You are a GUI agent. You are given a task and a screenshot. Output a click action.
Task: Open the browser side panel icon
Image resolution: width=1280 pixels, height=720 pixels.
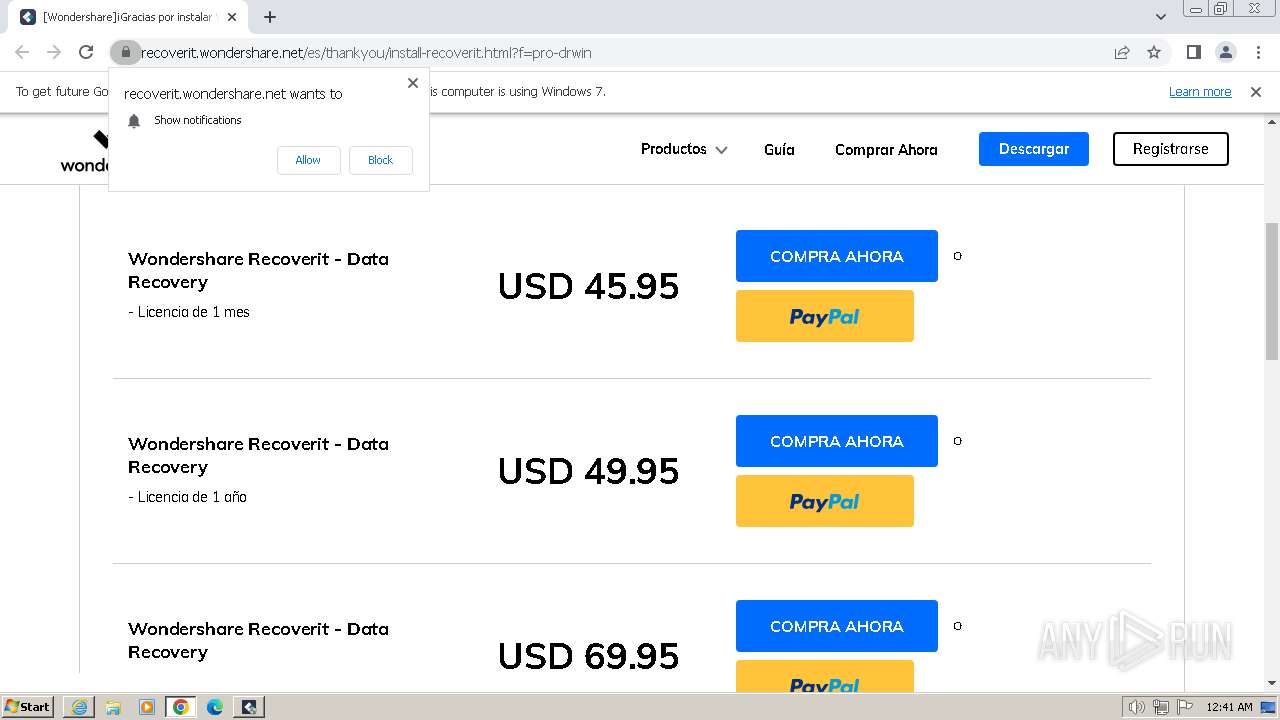(x=1193, y=52)
